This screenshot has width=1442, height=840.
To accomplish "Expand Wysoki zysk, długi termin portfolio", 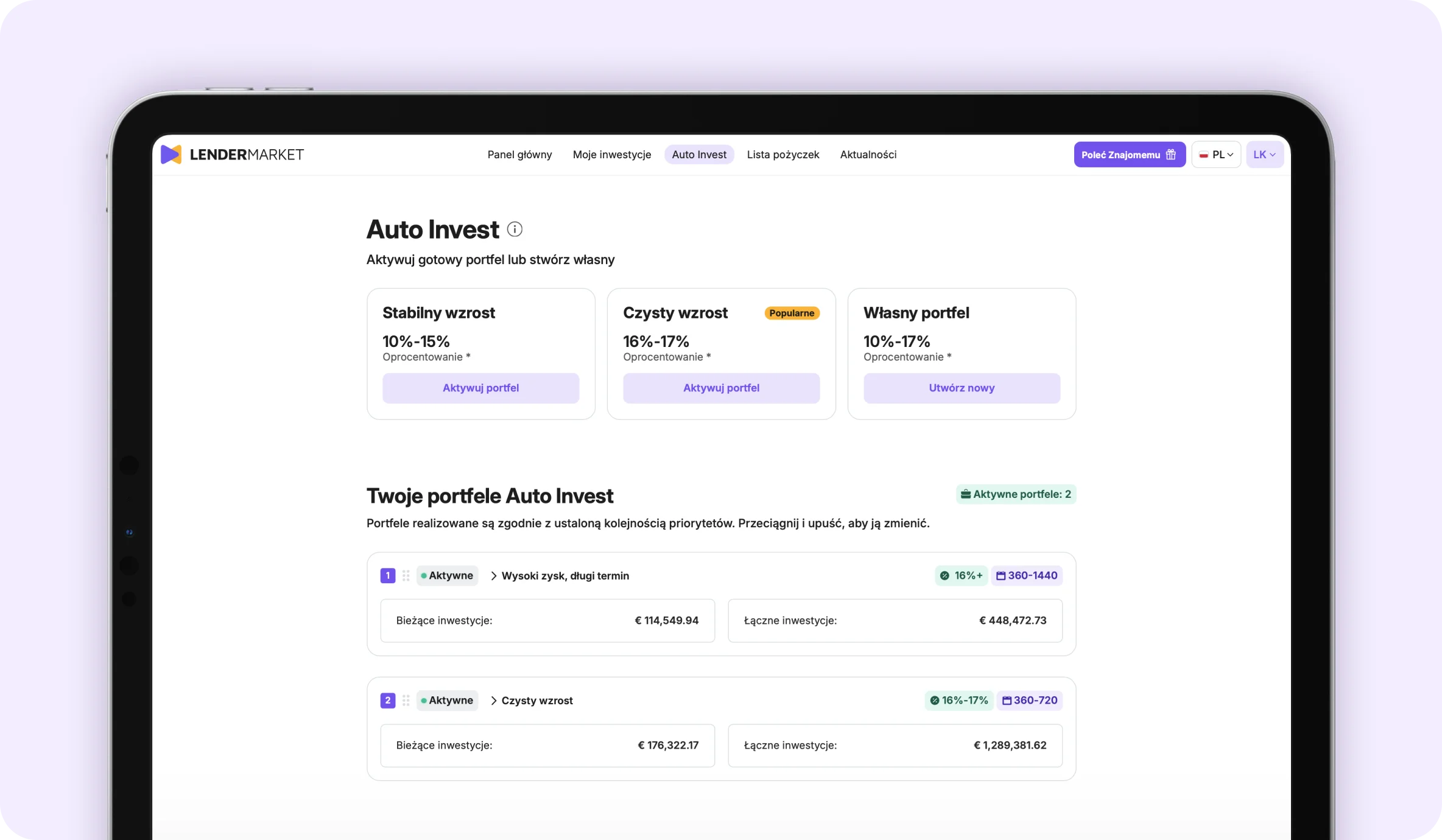I will [559, 576].
